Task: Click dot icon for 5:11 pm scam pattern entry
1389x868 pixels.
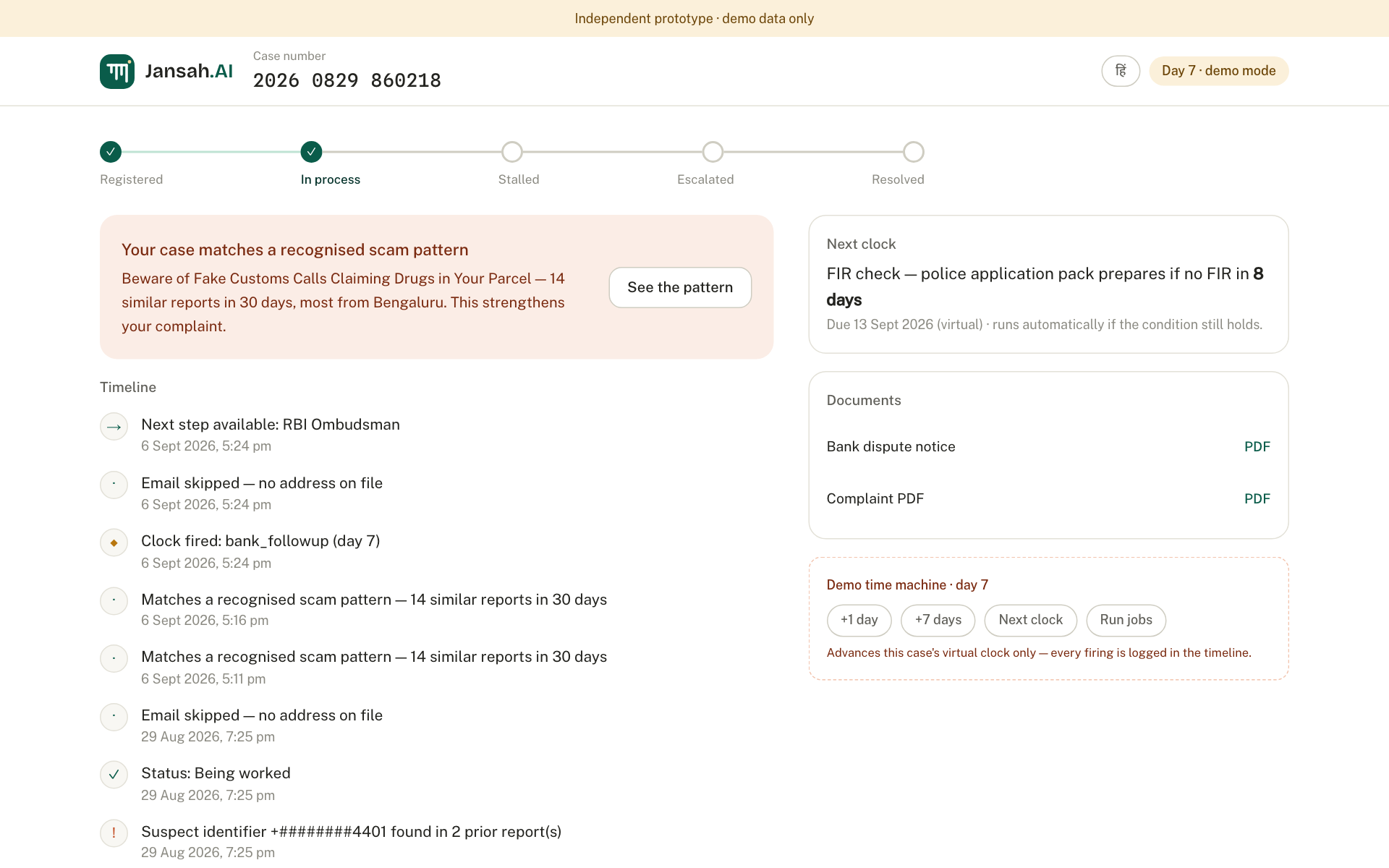Action: click(x=114, y=658)
